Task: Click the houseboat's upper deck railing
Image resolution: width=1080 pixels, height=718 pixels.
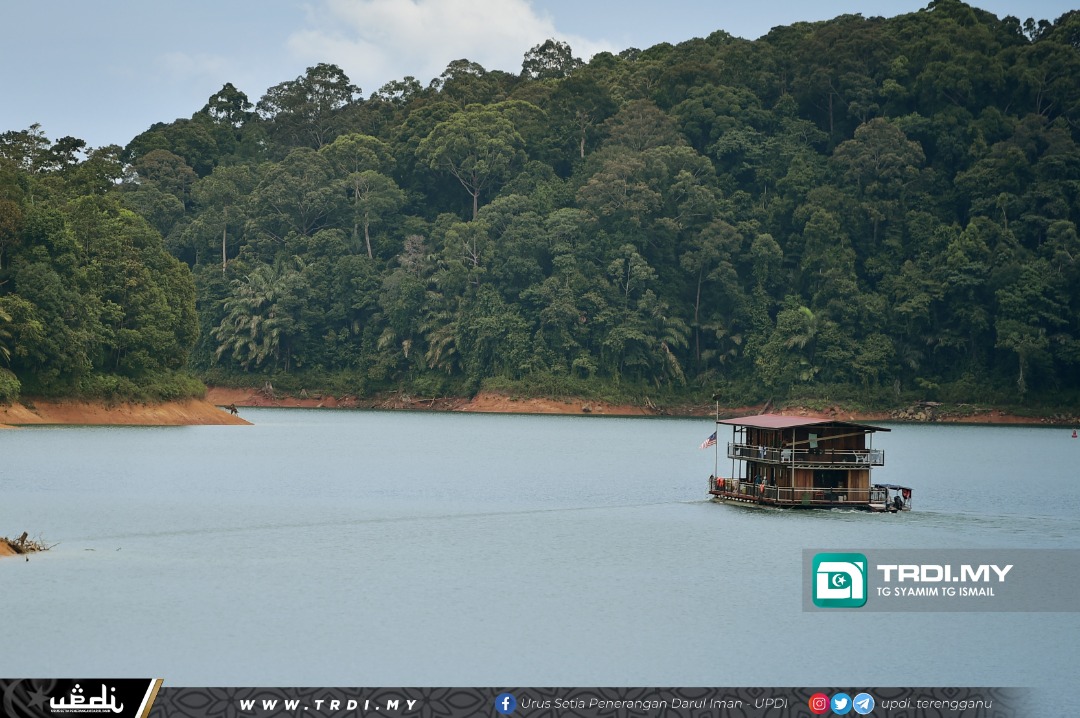Action: coord(805,456)
